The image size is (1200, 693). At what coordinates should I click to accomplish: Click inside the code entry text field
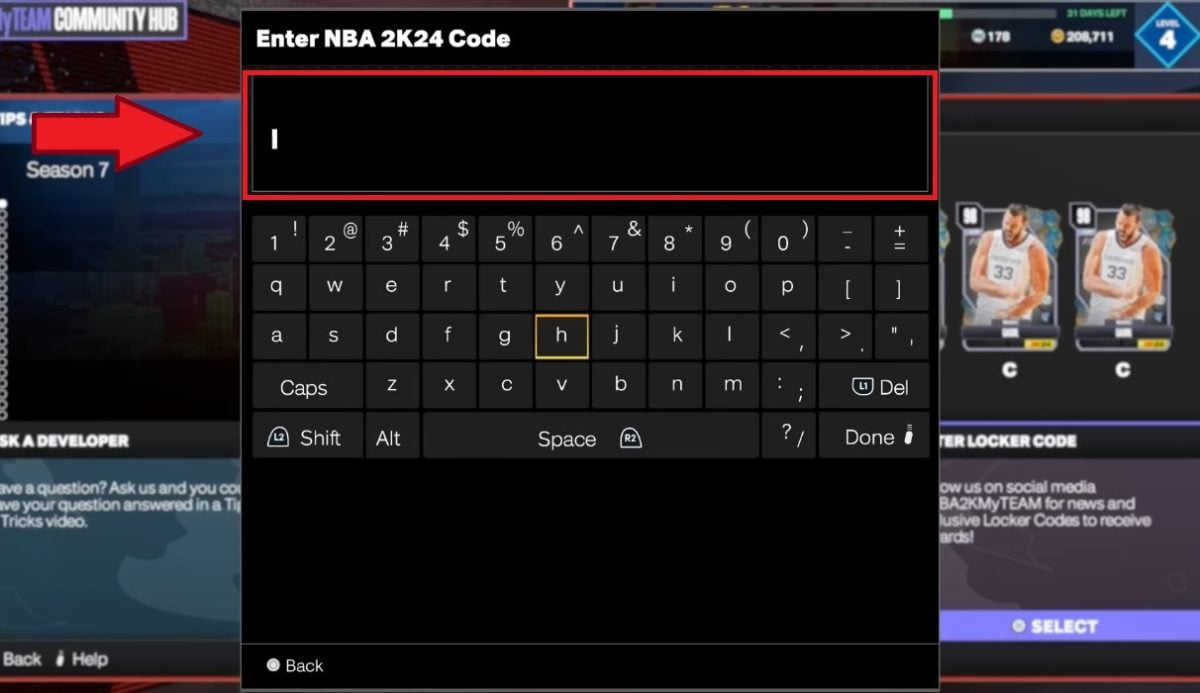point(590,135)
